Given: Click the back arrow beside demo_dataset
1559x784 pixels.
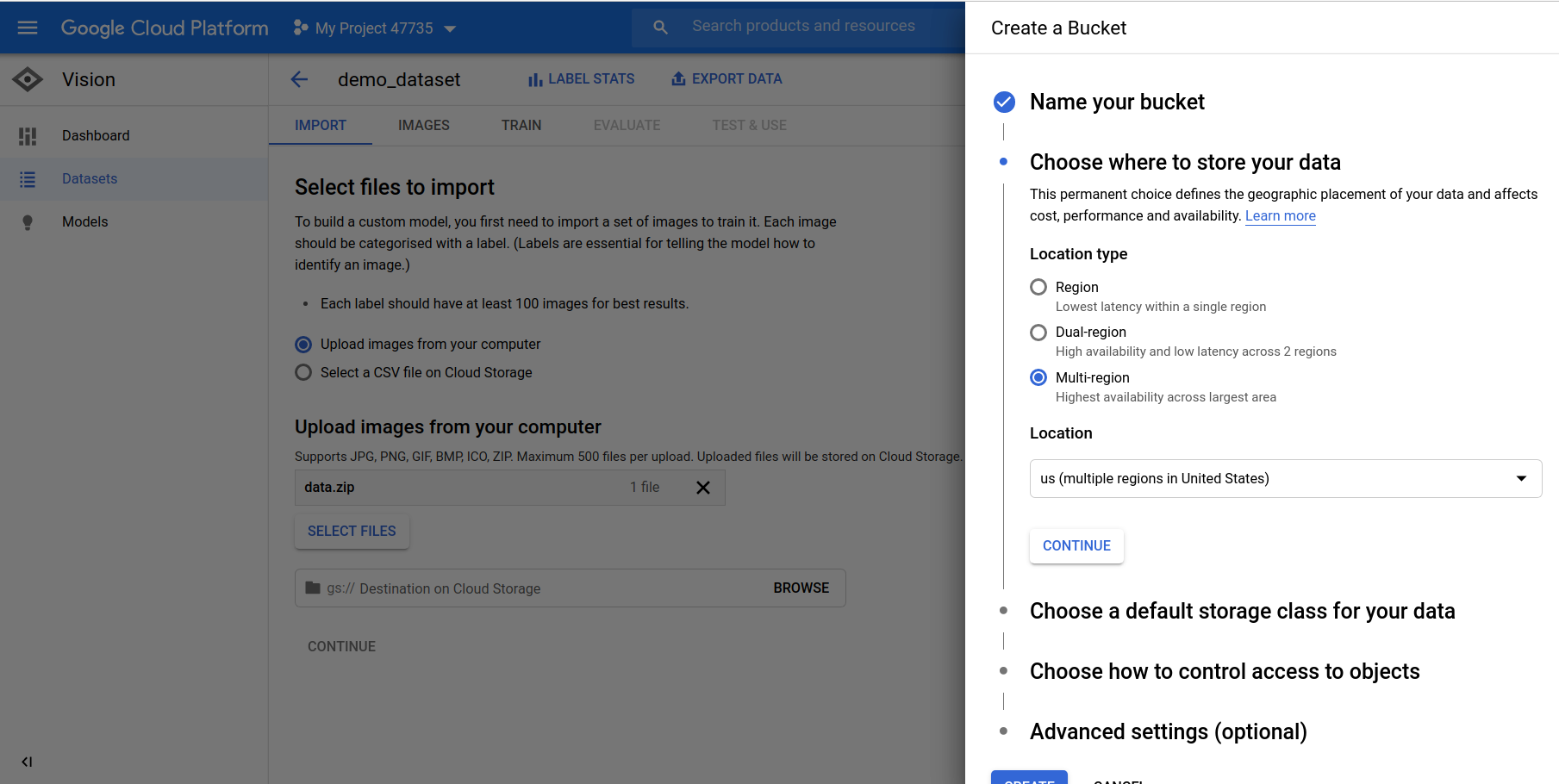Looking at the screenshot, I should [x=298, y=79].
